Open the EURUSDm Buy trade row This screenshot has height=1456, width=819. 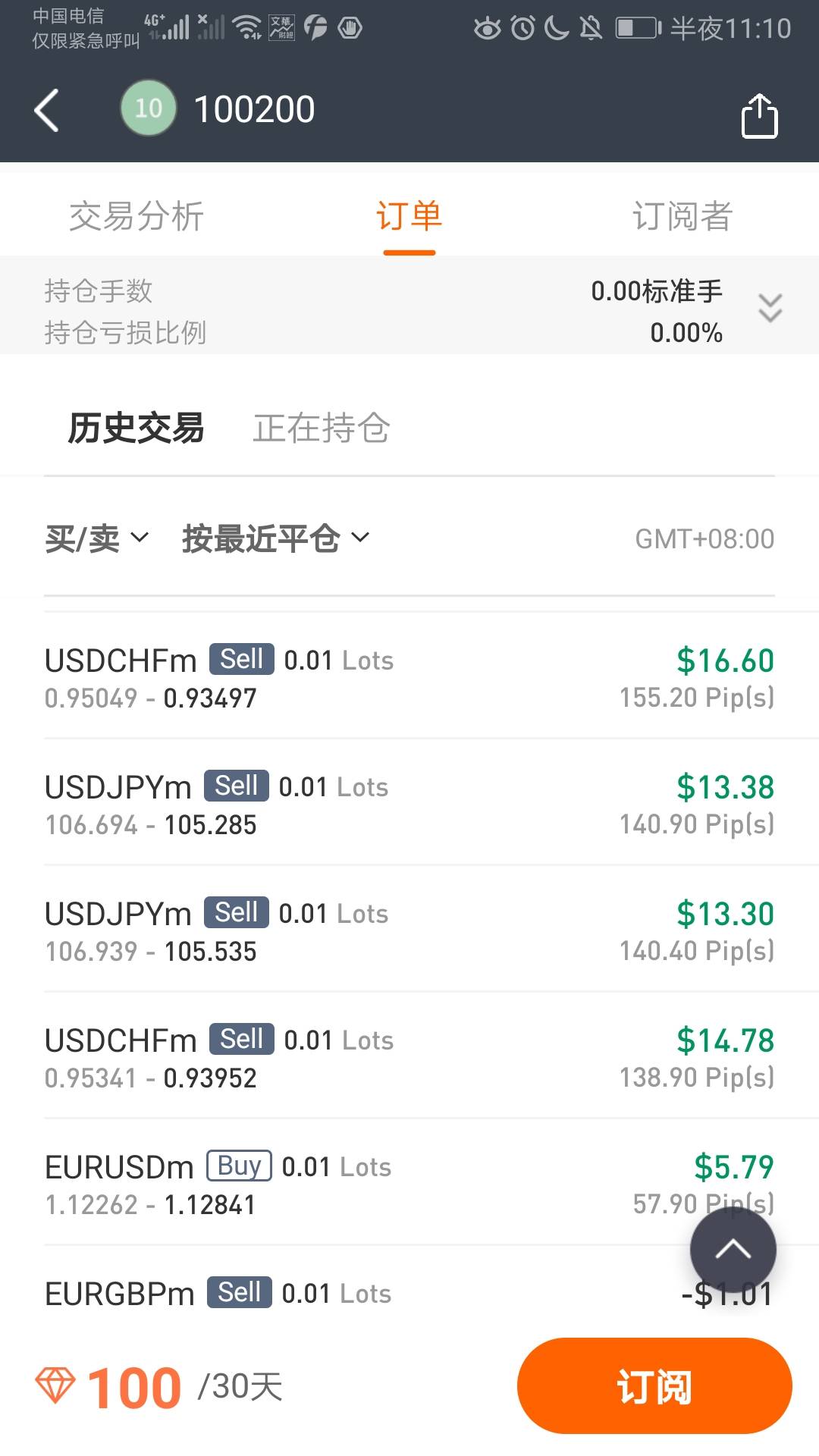point(409,1184)
